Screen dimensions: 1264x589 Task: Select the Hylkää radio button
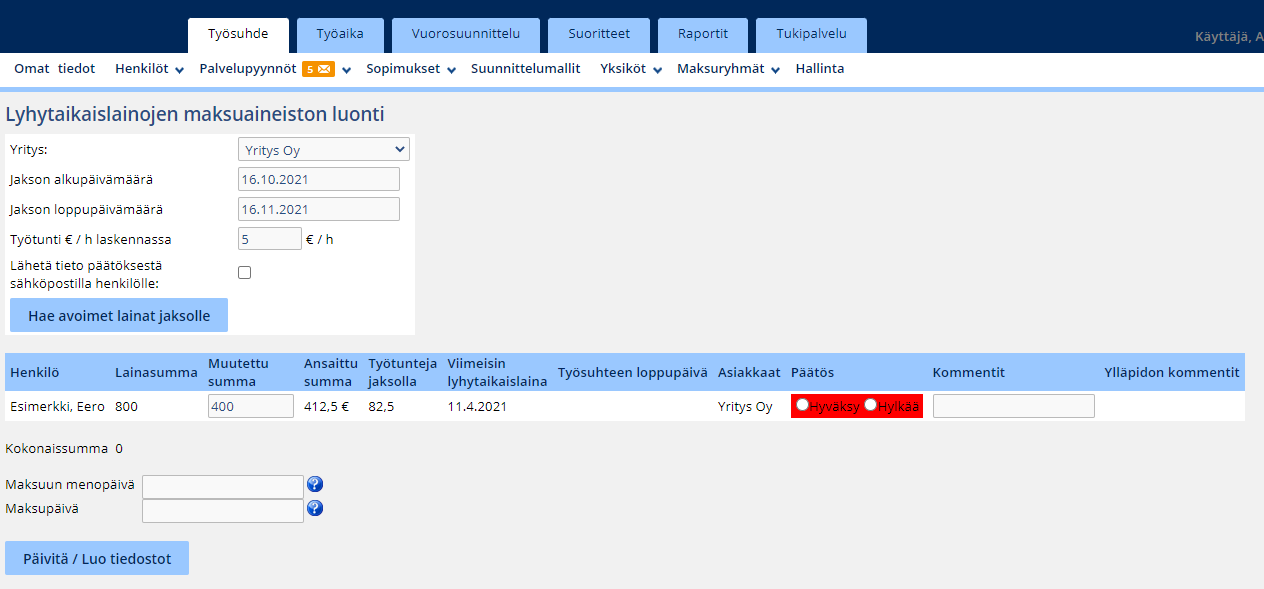click(870, 404)
